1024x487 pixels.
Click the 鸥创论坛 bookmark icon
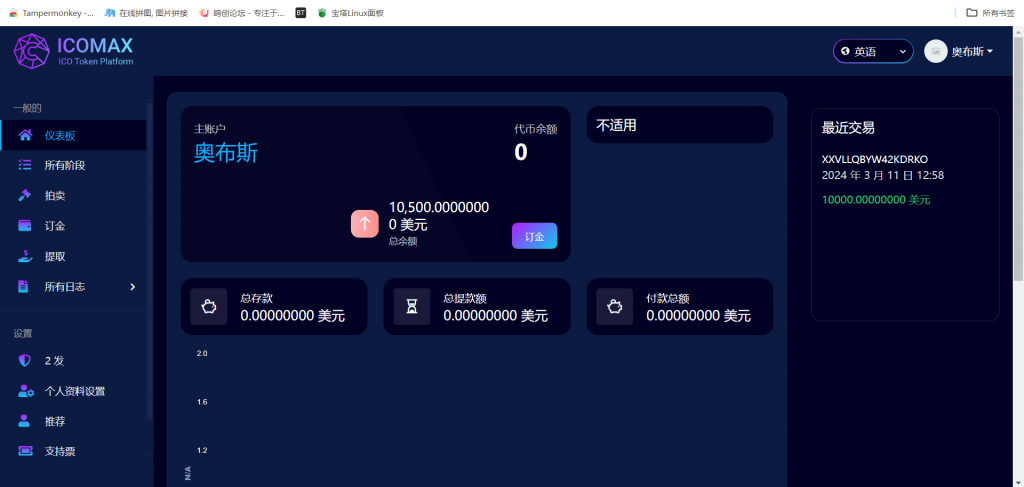click(204, 12)
